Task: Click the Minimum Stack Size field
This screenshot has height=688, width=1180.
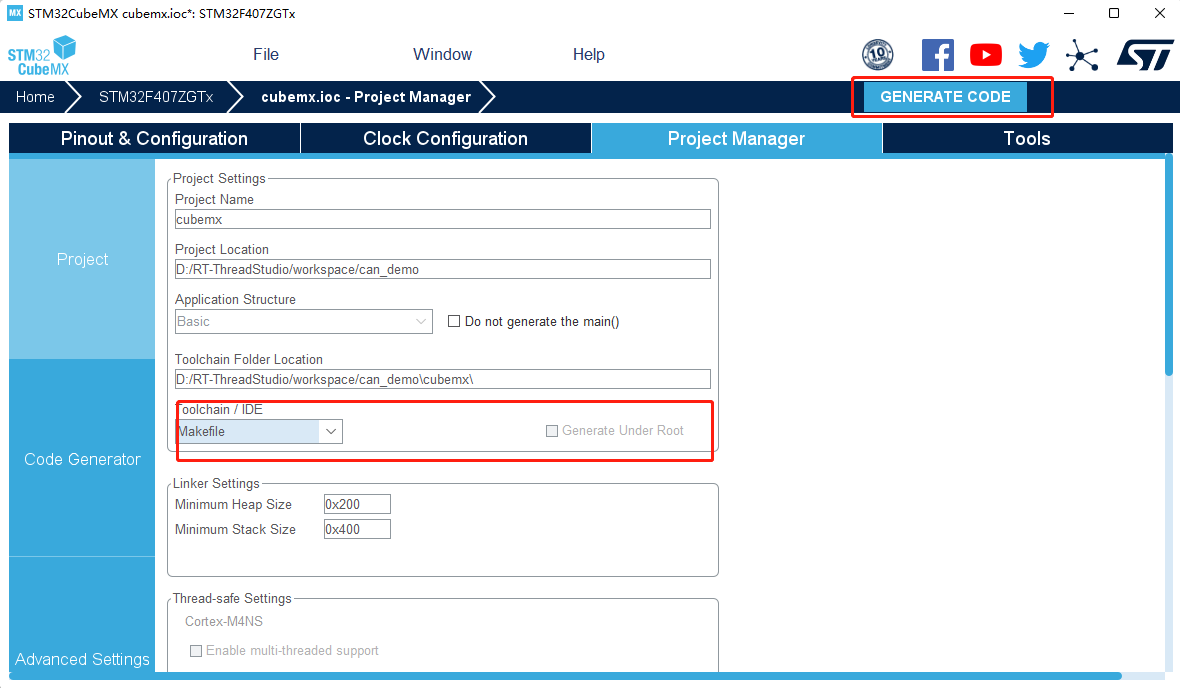Action: [x=357, y=529]
